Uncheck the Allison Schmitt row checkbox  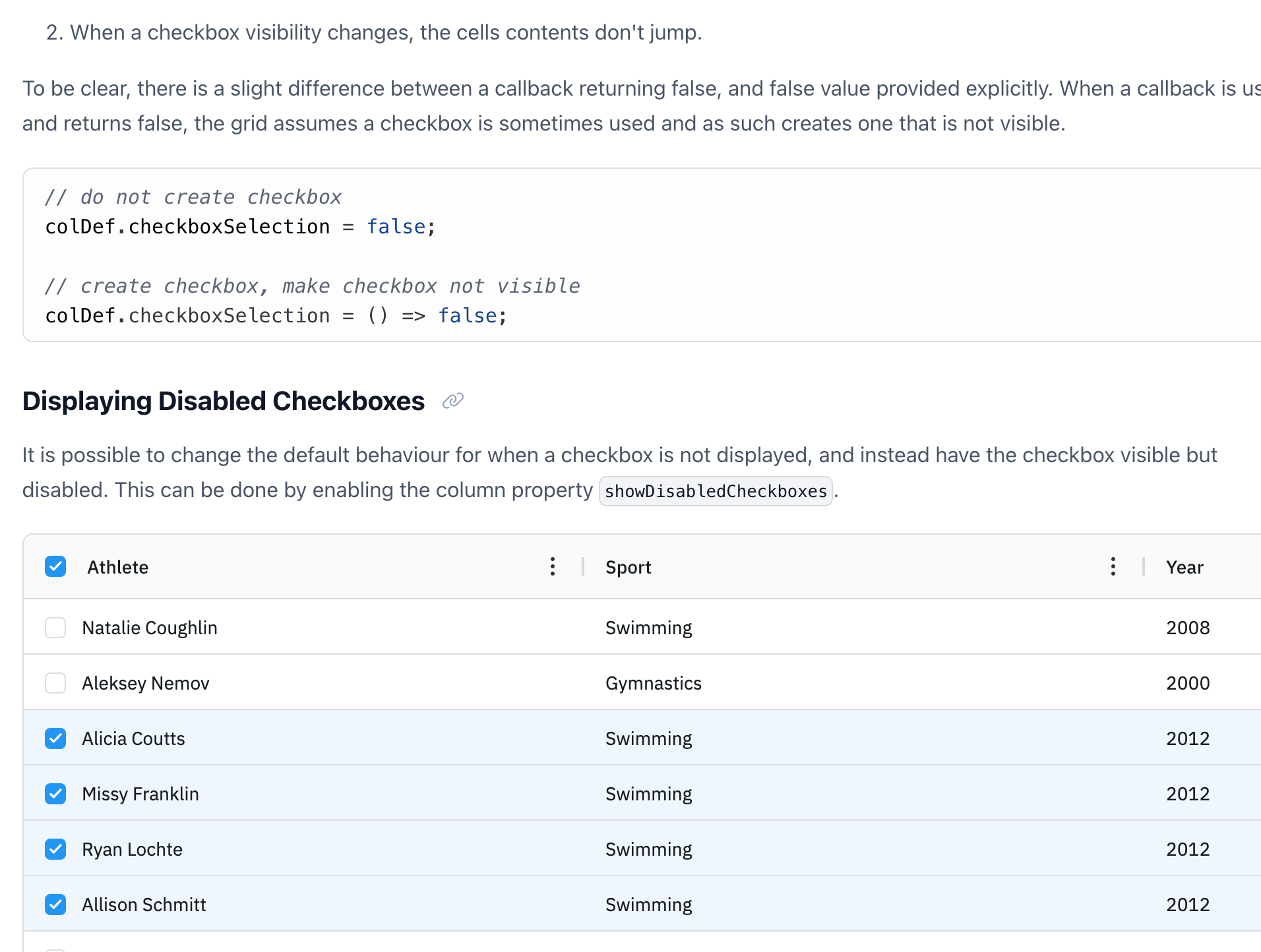55,905
